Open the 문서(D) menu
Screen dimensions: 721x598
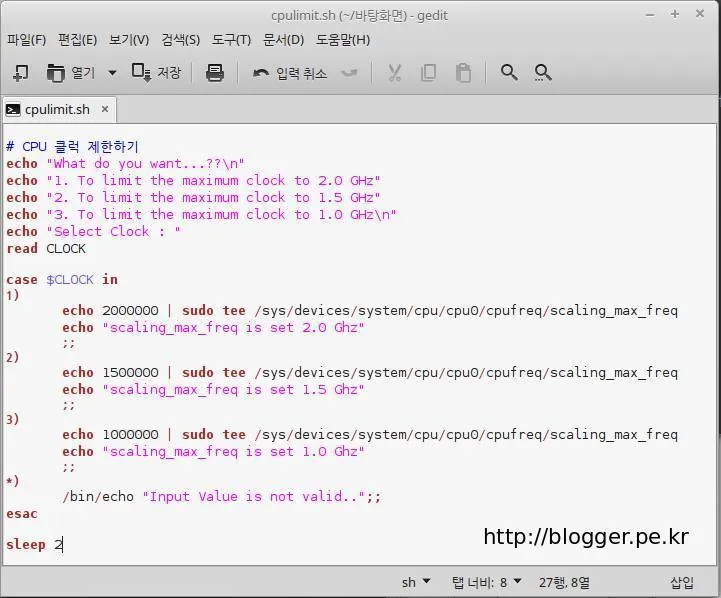click(283, 40)
